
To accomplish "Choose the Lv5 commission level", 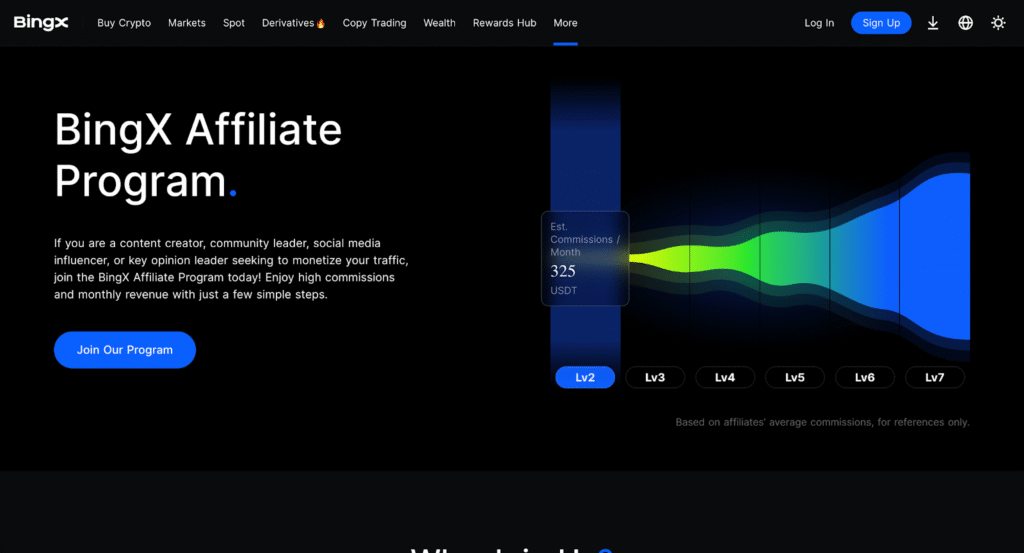I will coord(795,377).
